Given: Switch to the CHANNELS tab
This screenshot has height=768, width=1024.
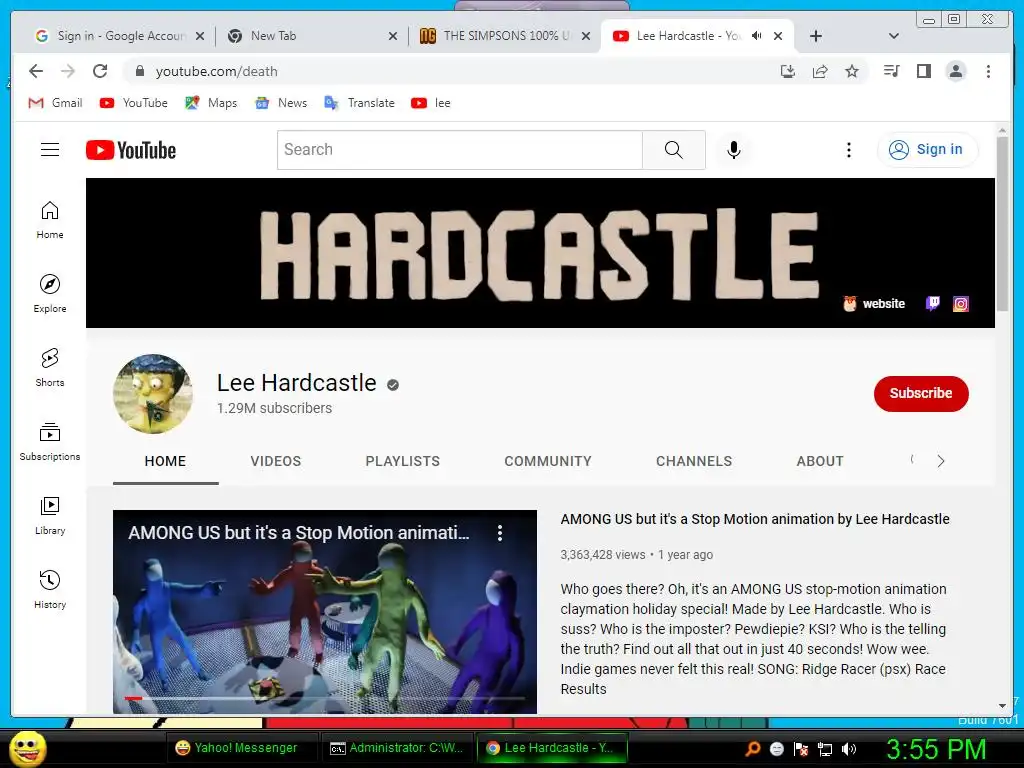Looking at the screenshot, I should (694, 461).
